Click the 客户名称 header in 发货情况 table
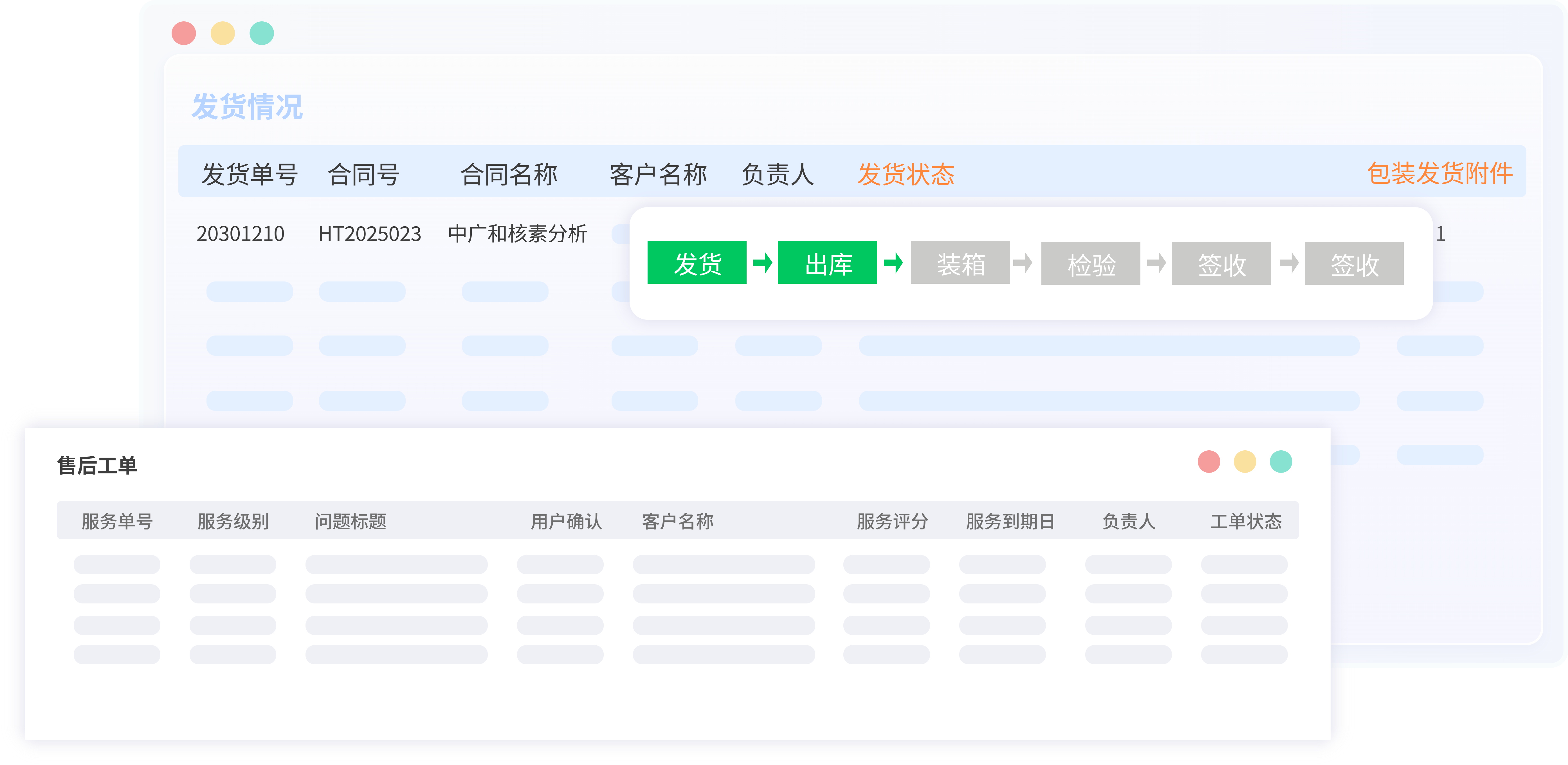This screenshot has width=1568, height=765. 658,174
